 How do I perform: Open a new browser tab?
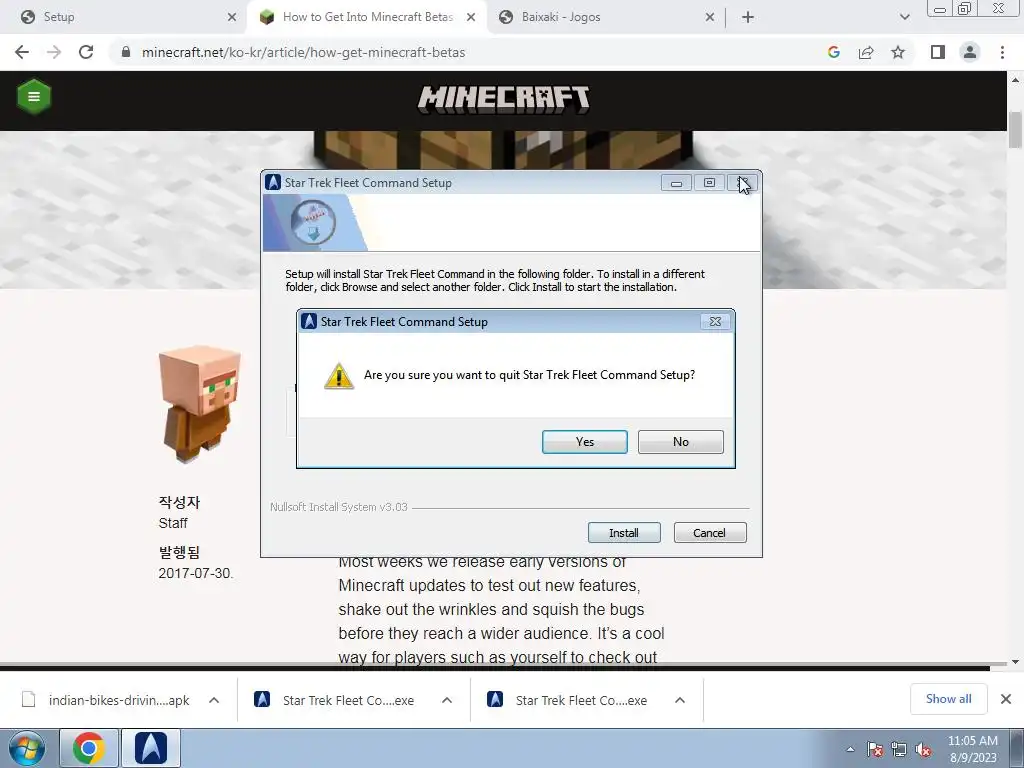pos(748,17)
